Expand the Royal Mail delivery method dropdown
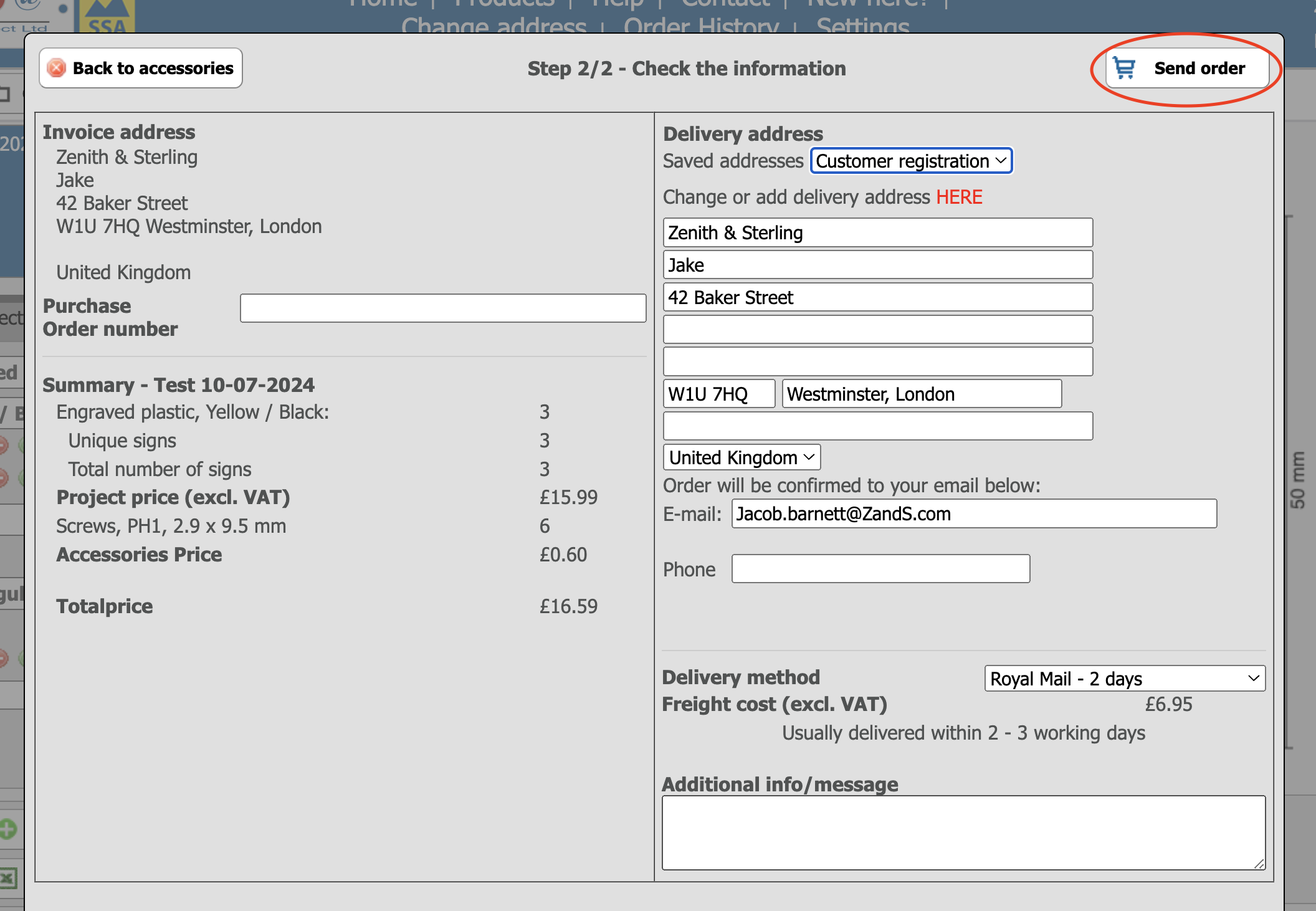The width and height of the screenshot is (1316, 911). (1125, 679)
